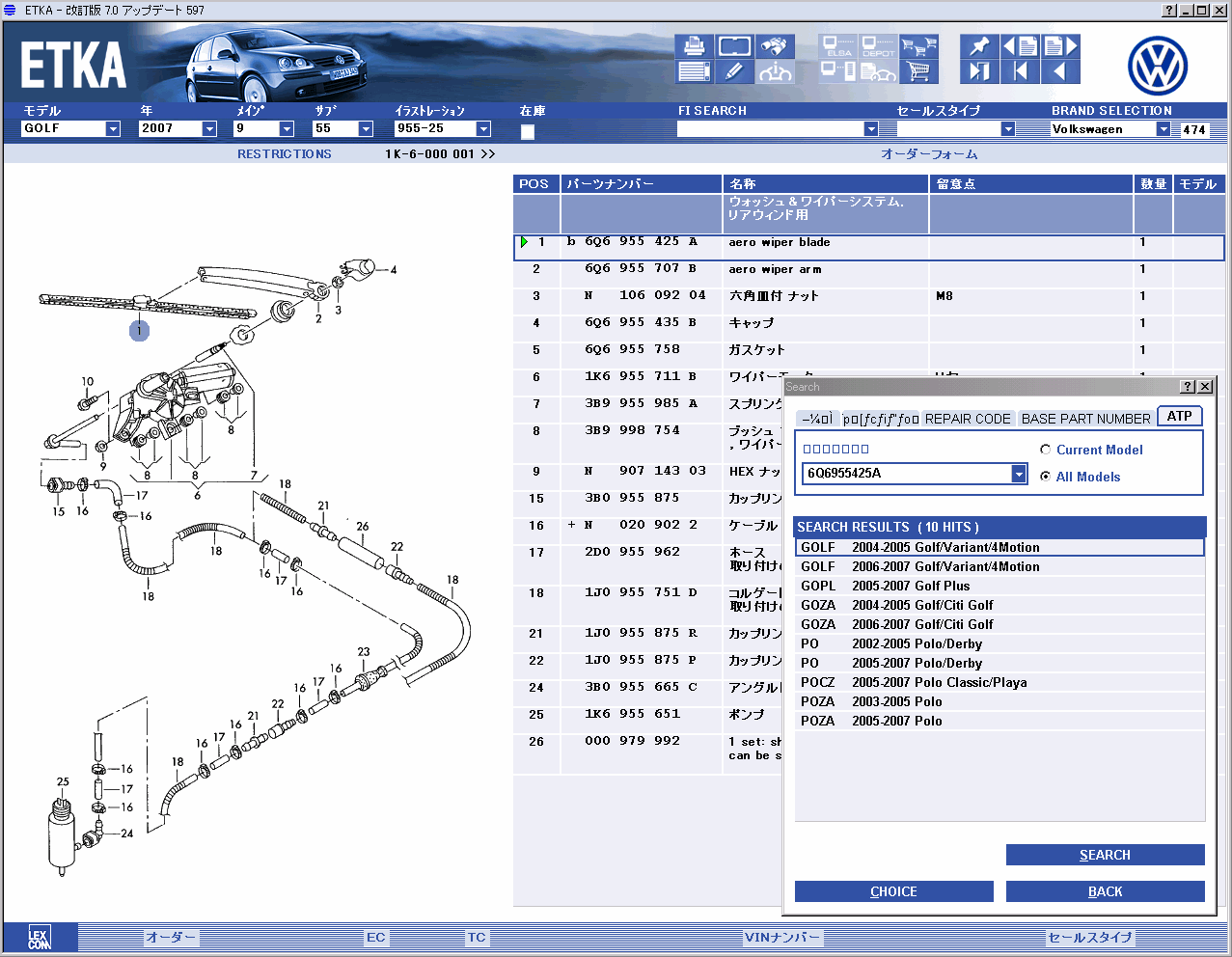Go to previous page with left-arrow document icon
This screenshot has height=957, width=1232.
[1020, 46]
